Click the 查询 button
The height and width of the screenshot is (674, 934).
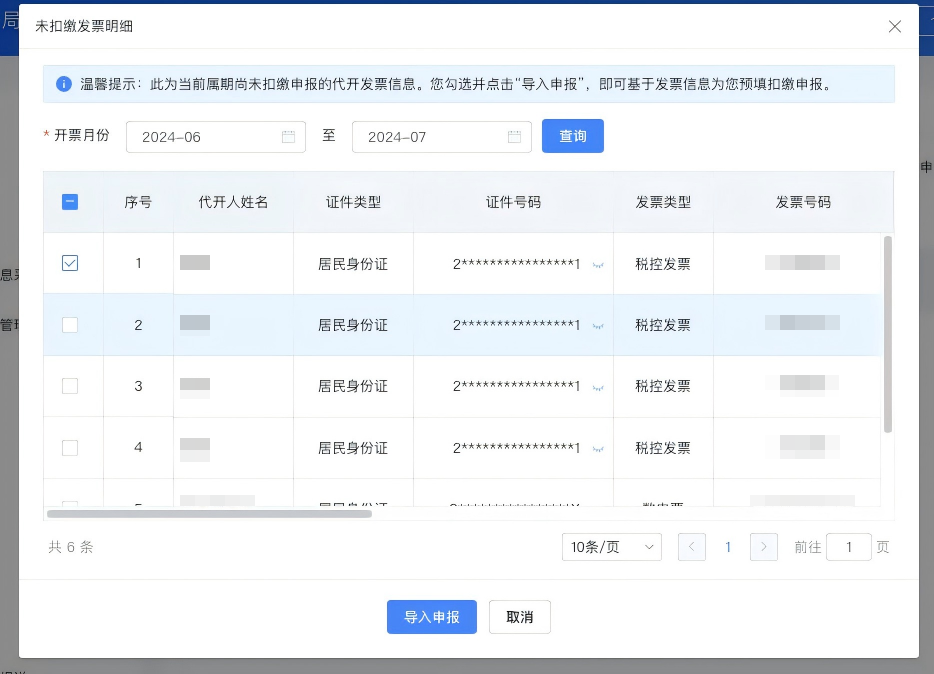pyautogui.click(x=573, y=136)
